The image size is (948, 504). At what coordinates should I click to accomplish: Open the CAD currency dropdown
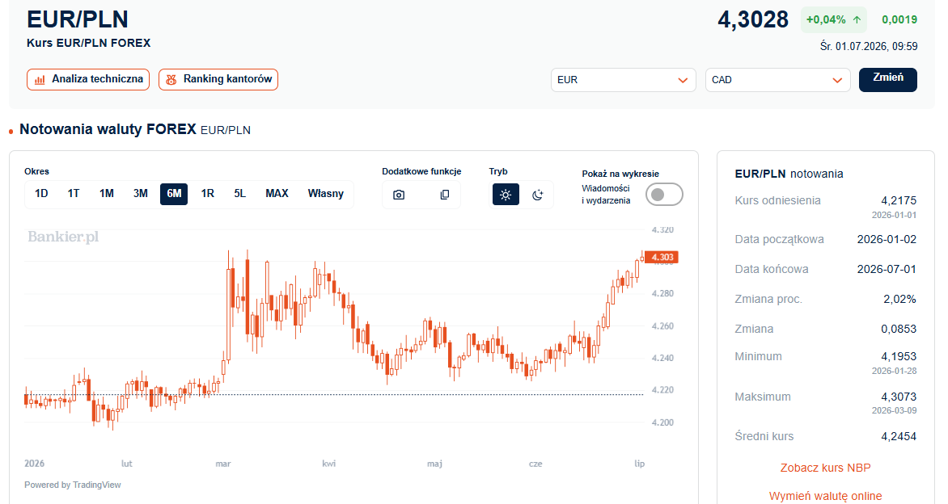point(778,80)
